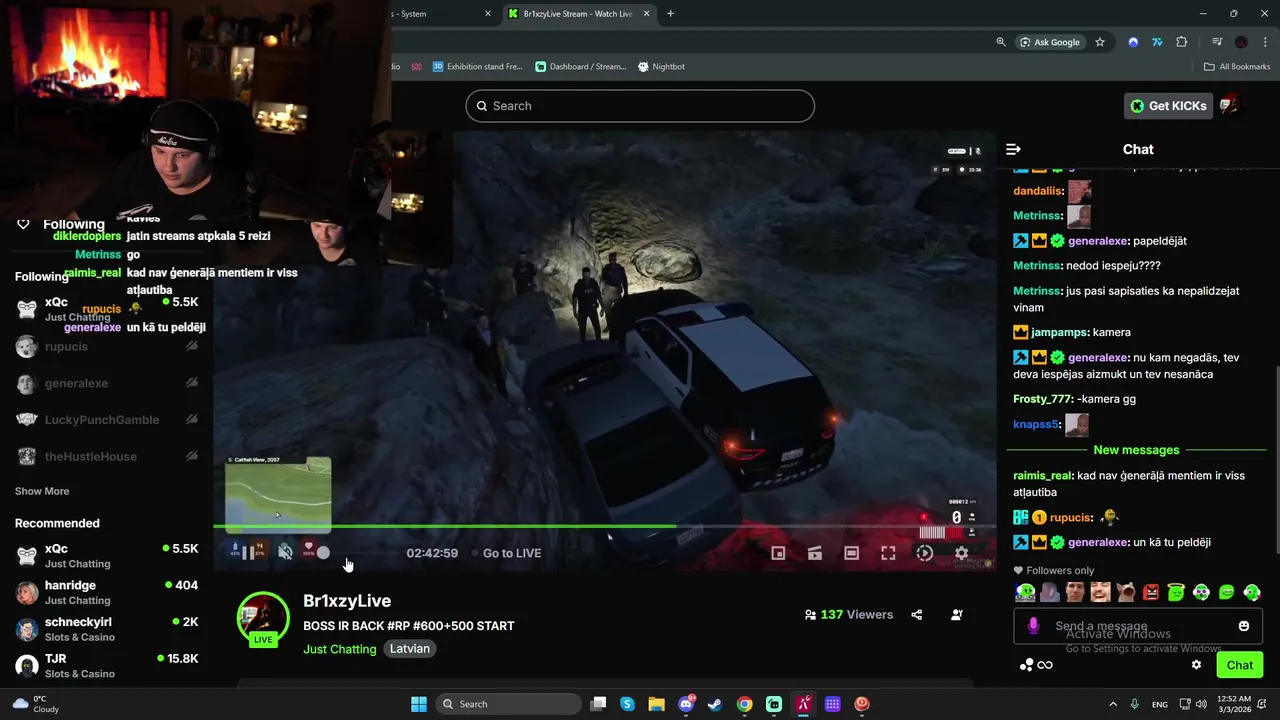Screen dimensions: 1280x720
Task: Select Br1xzyLive Stream browser tab
Action: 578,14
